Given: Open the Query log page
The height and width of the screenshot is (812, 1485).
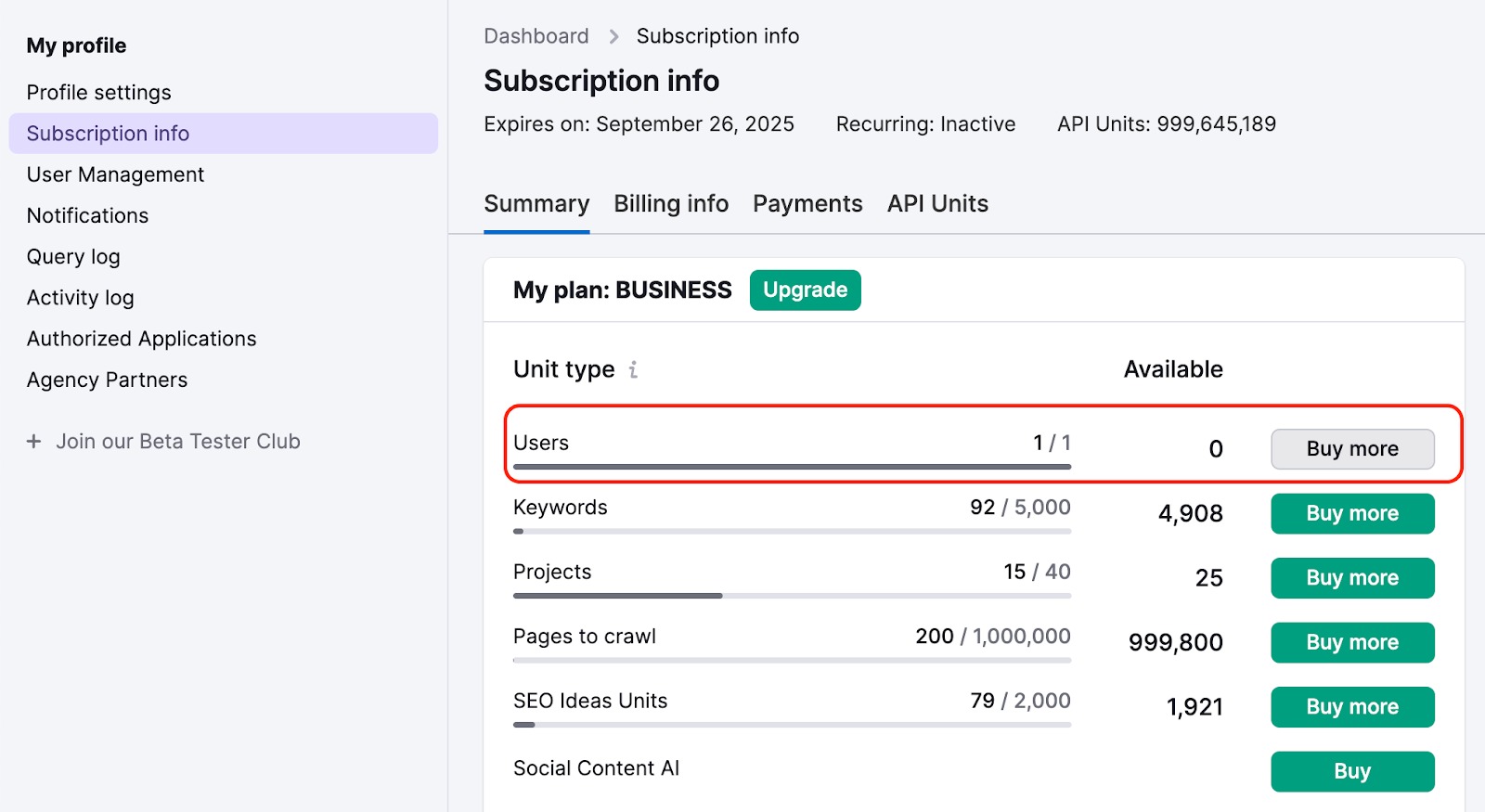Looking at the screenshot, I should click(x=73, y=257).
